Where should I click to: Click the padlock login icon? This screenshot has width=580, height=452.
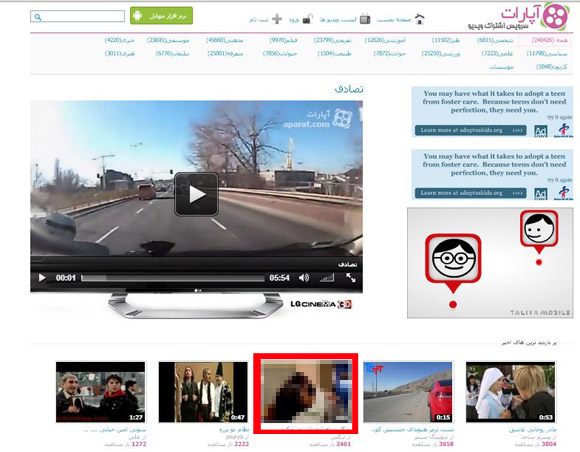tap(308, 19)
